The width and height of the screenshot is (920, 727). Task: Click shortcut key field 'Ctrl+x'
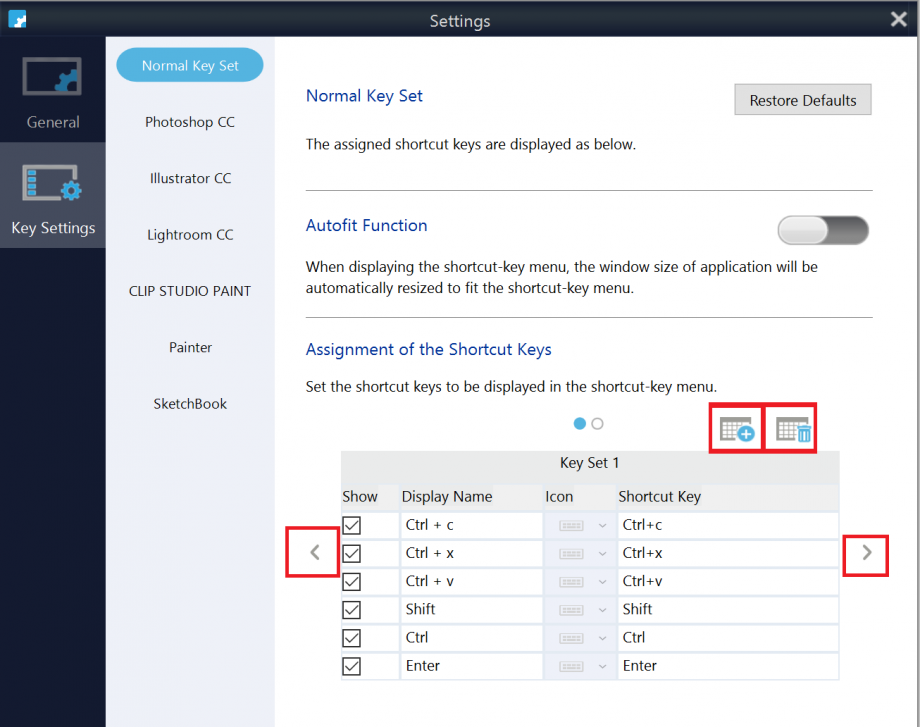click(728, 553)
